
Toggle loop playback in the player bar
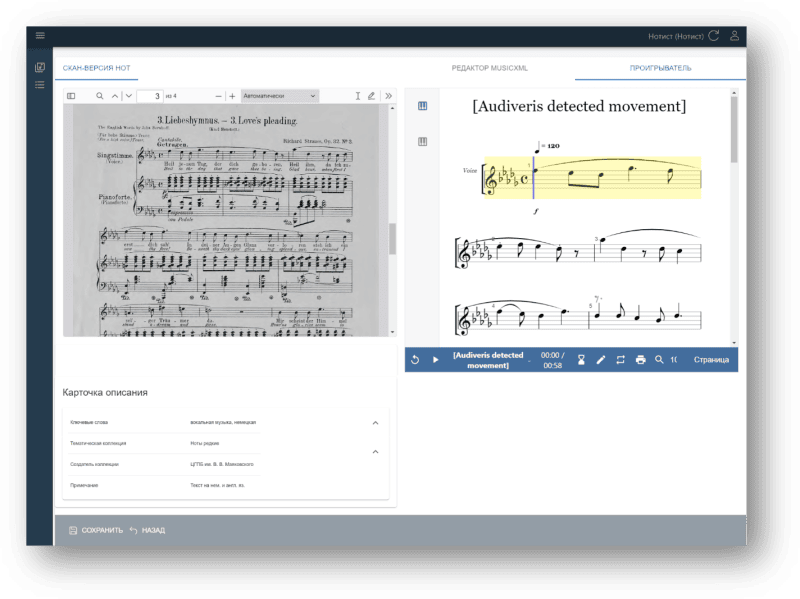click(620, 360)
